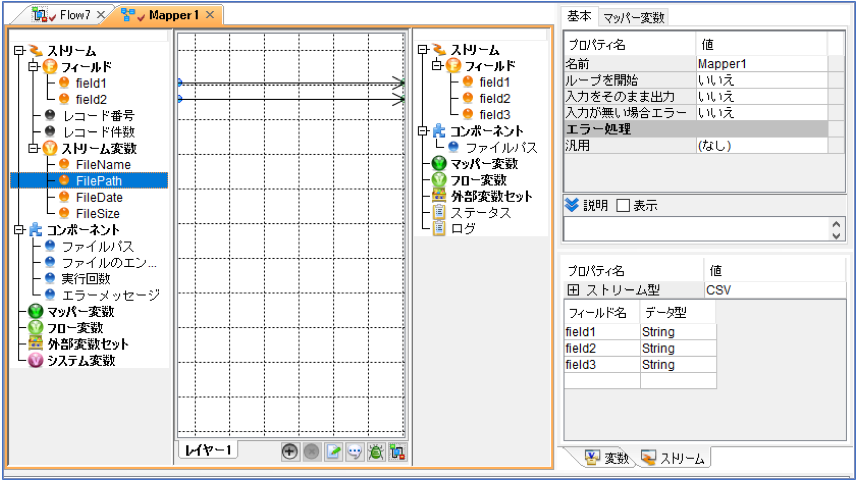Viewport: 857px width, 480px height.
Task: Select エラーメッセージ in input component
Action: tap(111, 295)
